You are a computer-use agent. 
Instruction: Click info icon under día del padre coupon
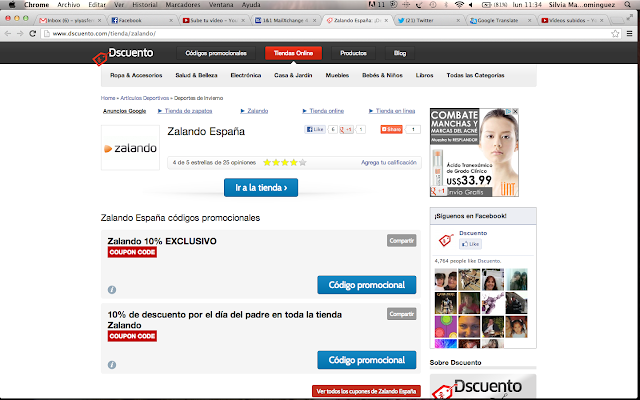pos(112,364)
